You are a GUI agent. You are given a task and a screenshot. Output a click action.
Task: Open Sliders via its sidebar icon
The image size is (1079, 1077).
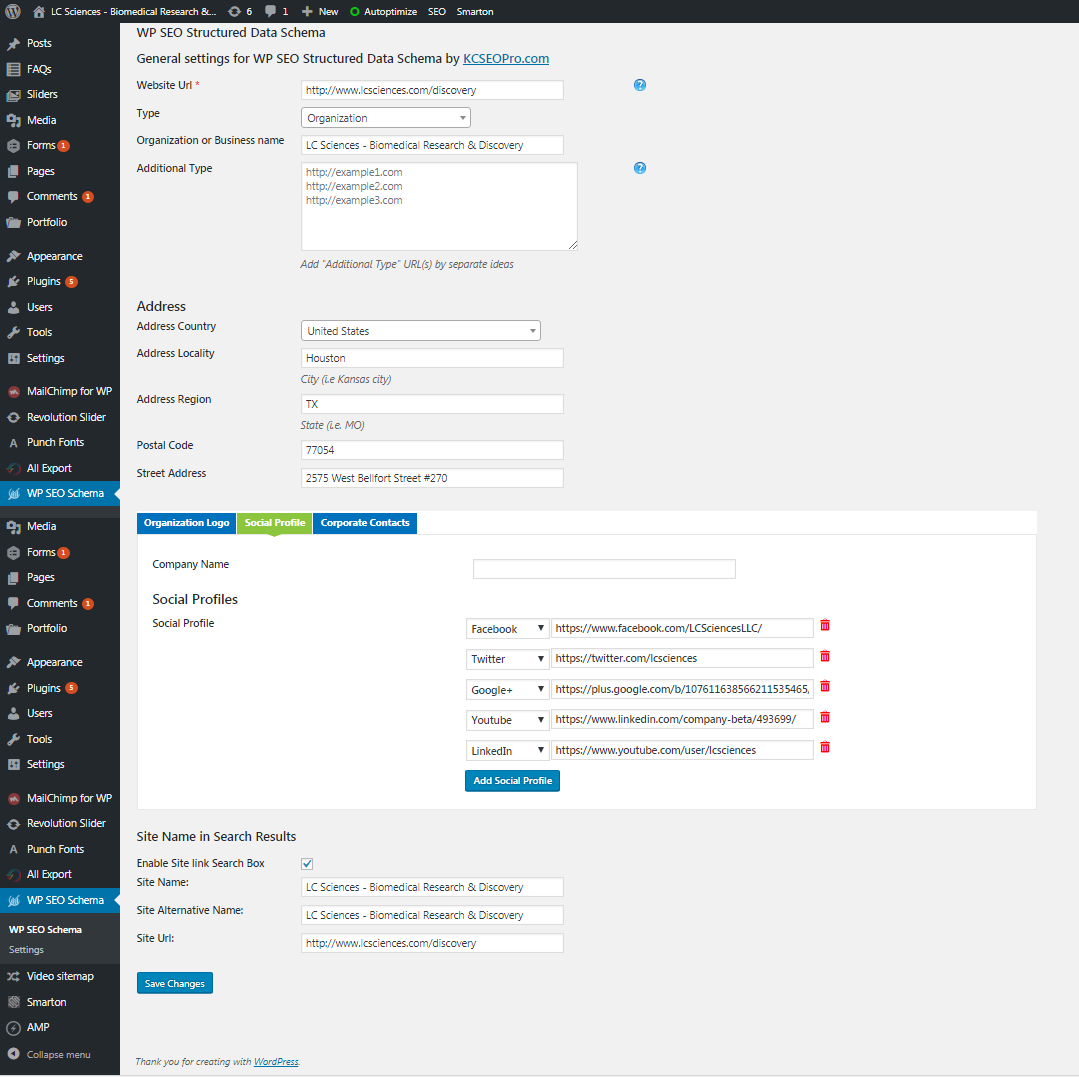tap(13, 95)
